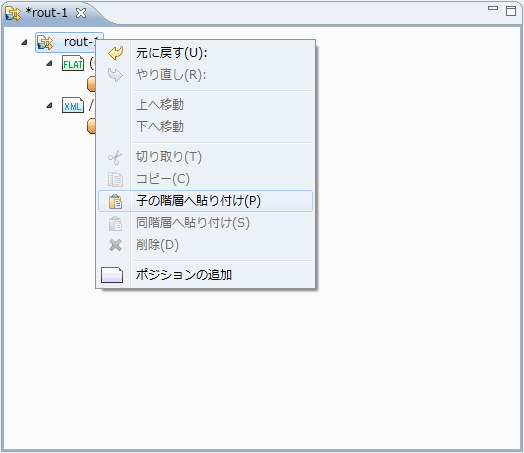This screenshot has width=524, height=453.
Task: Select コピー(C) copy entry
Action: point(206,179)
